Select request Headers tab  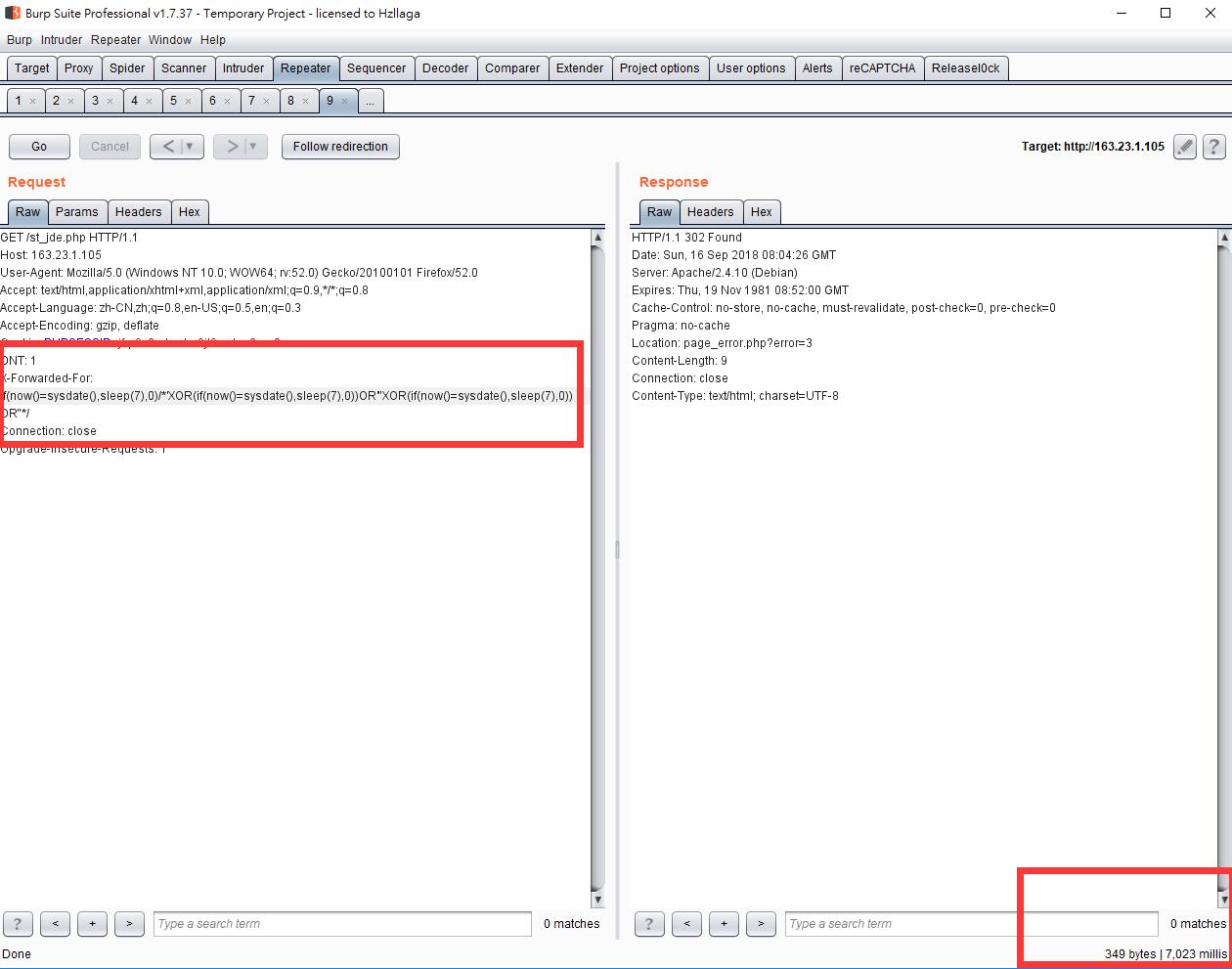(x=139, y=212)
